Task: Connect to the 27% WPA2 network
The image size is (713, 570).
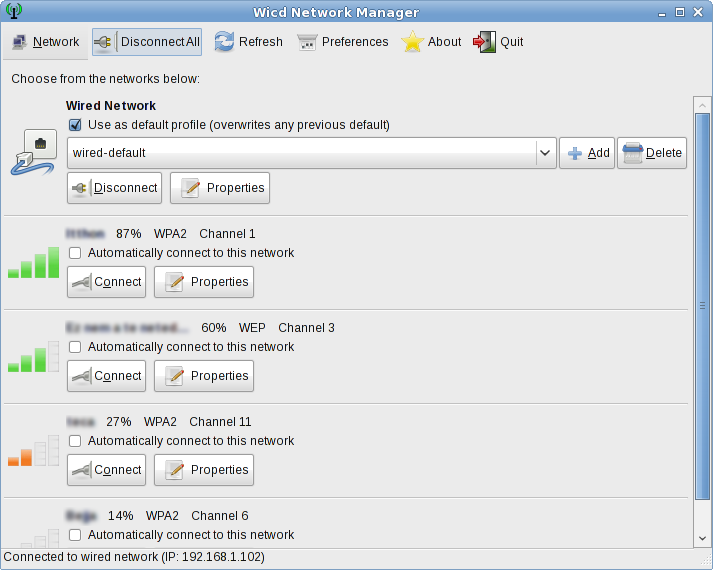Action: (106, 470)
